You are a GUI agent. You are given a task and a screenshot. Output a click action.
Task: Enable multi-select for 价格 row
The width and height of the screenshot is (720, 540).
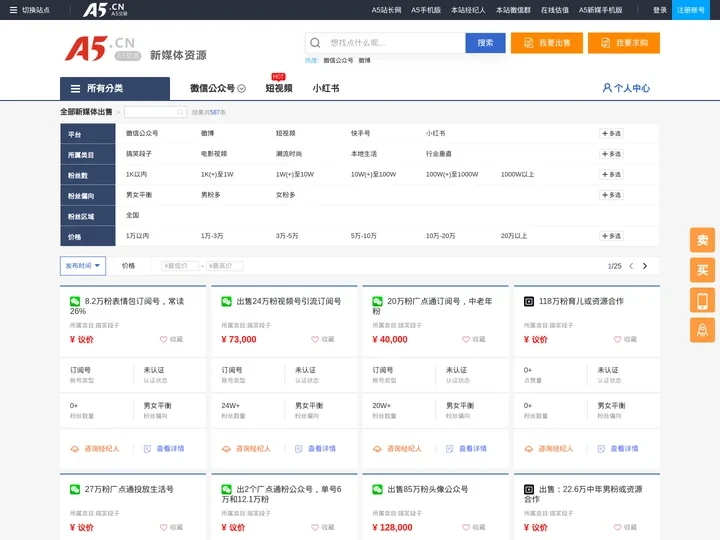point(611,236)
